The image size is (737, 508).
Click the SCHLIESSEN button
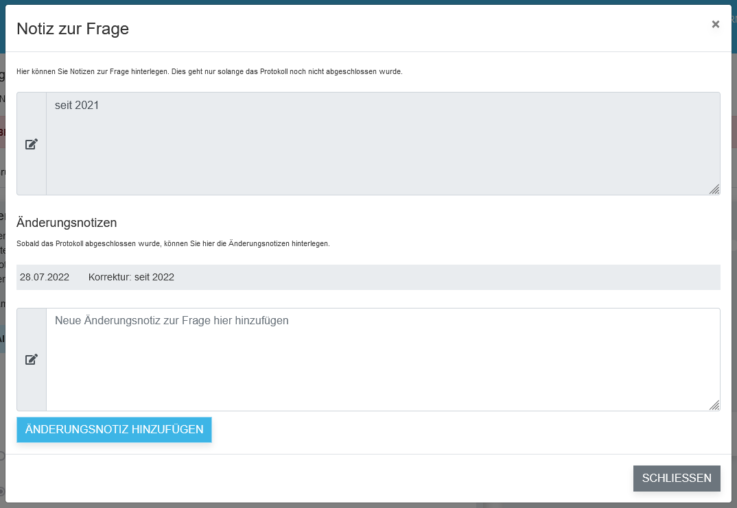point(676,478)
